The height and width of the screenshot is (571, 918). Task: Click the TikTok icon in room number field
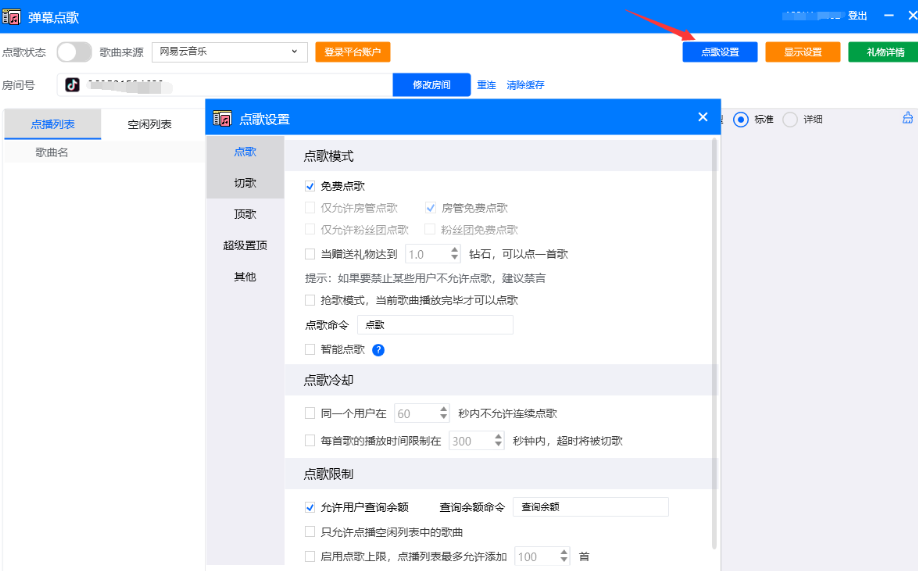(73, 85)
